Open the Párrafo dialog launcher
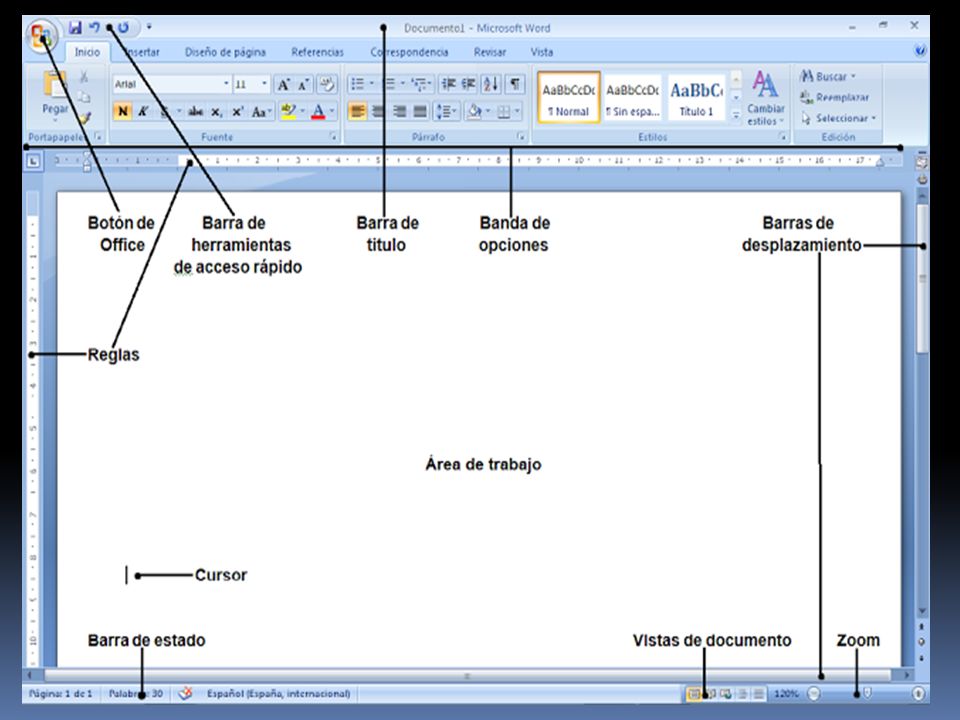The height and width of the screenshot is (720, 960). pyautogui.click(x=521, y=137)
